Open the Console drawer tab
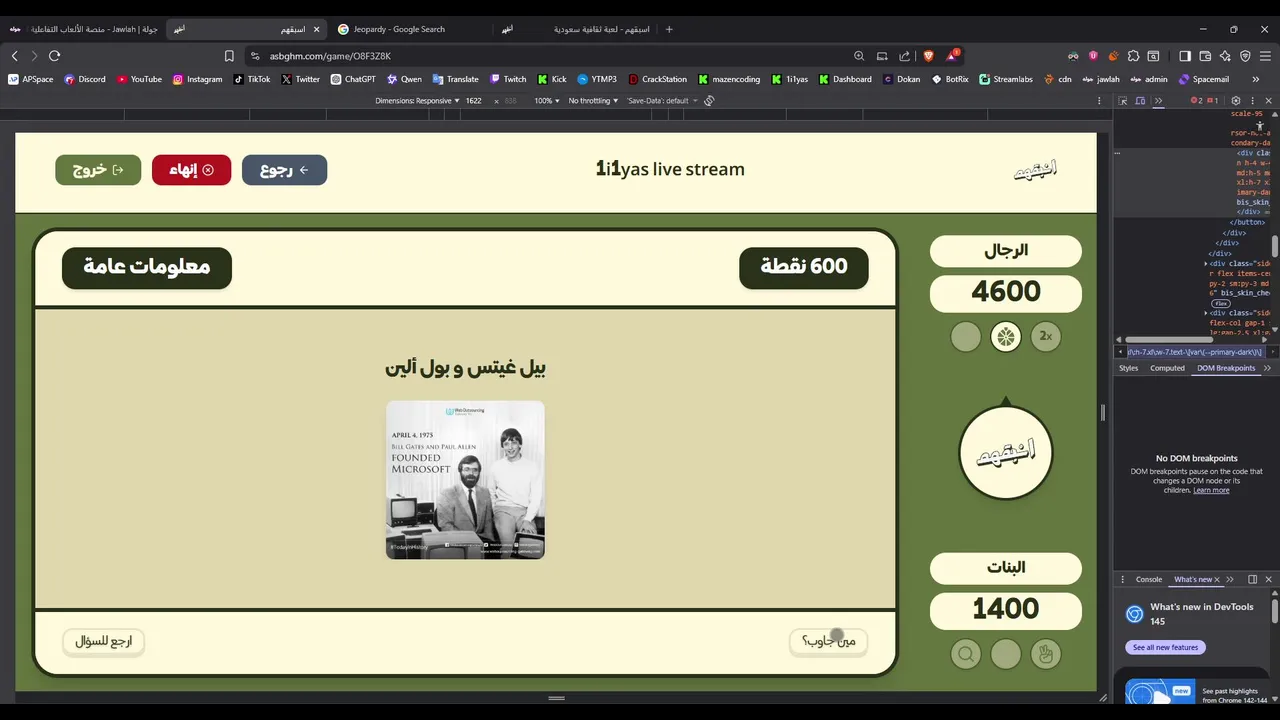Viewport: 1280px width, 720px height. pyautogui.click(x=1149, y=579)
